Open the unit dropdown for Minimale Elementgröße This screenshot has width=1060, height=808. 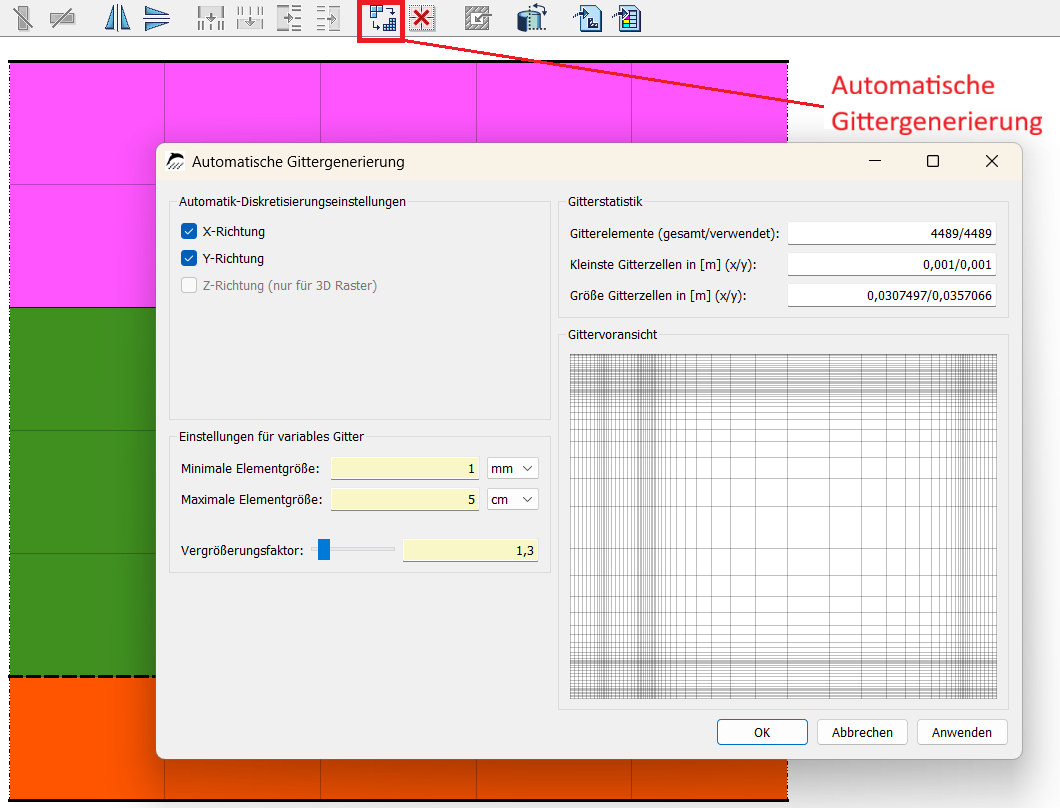pyautogui.click(x=512, y=469)
